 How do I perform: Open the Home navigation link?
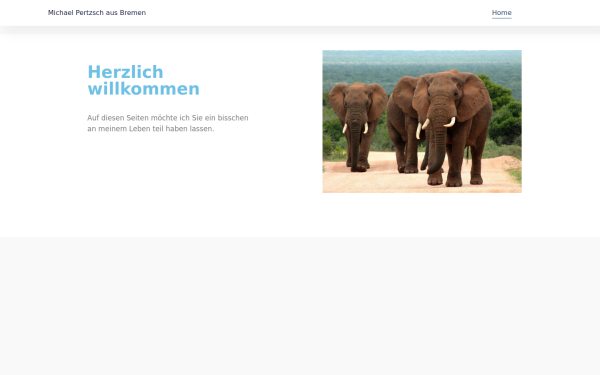501,13
